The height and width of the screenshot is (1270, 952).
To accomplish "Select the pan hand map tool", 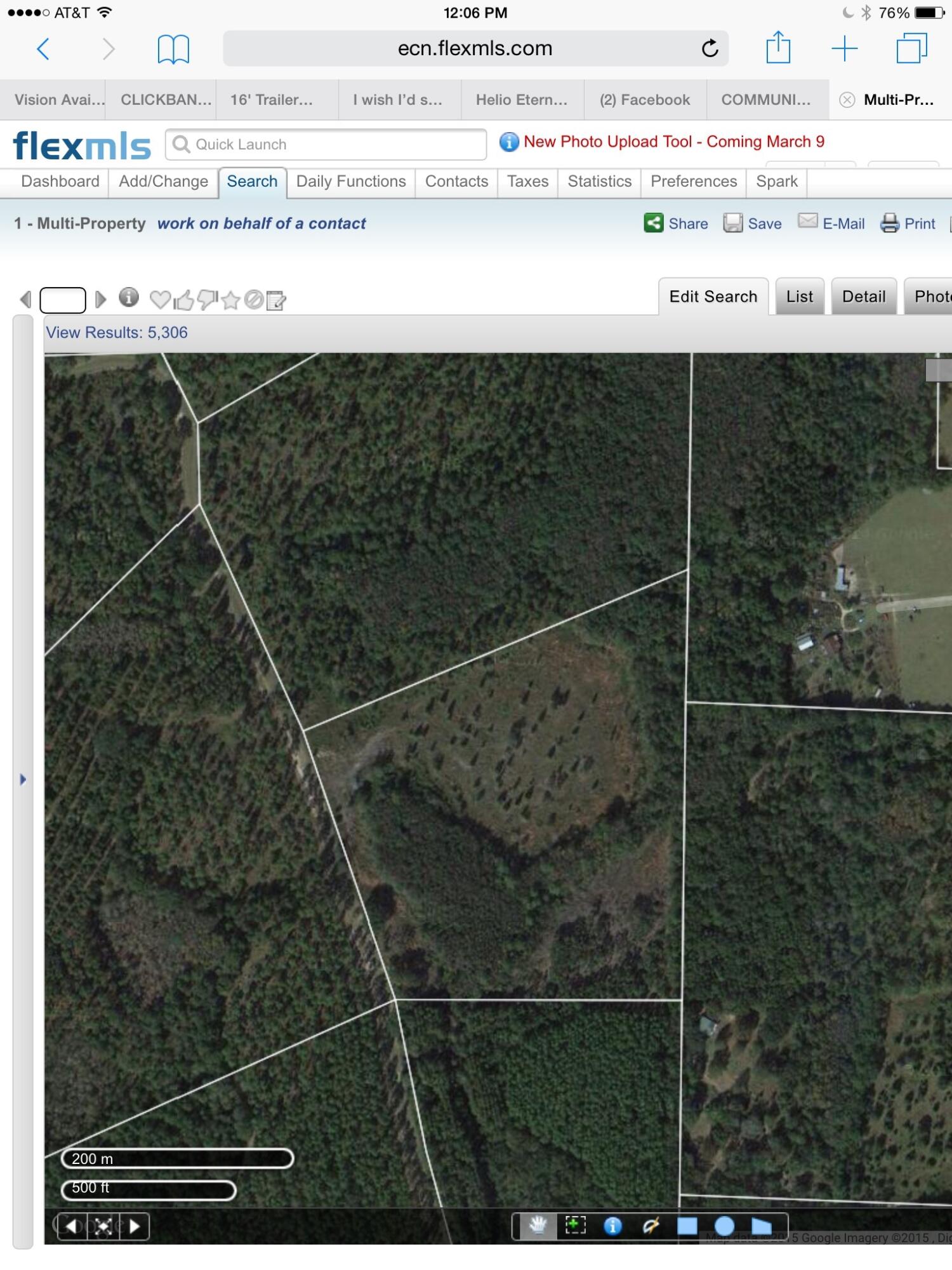I will (538, 1225).
